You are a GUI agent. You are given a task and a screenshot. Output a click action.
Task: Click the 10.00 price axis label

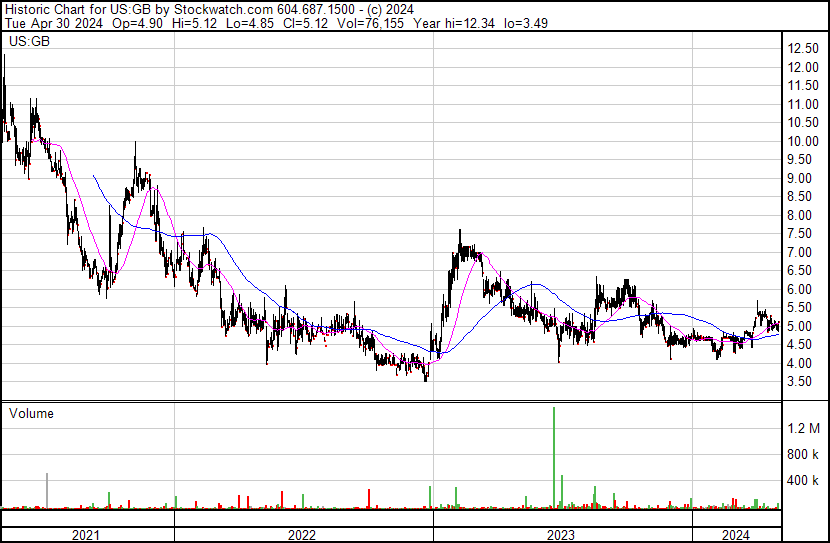[803, 141]
